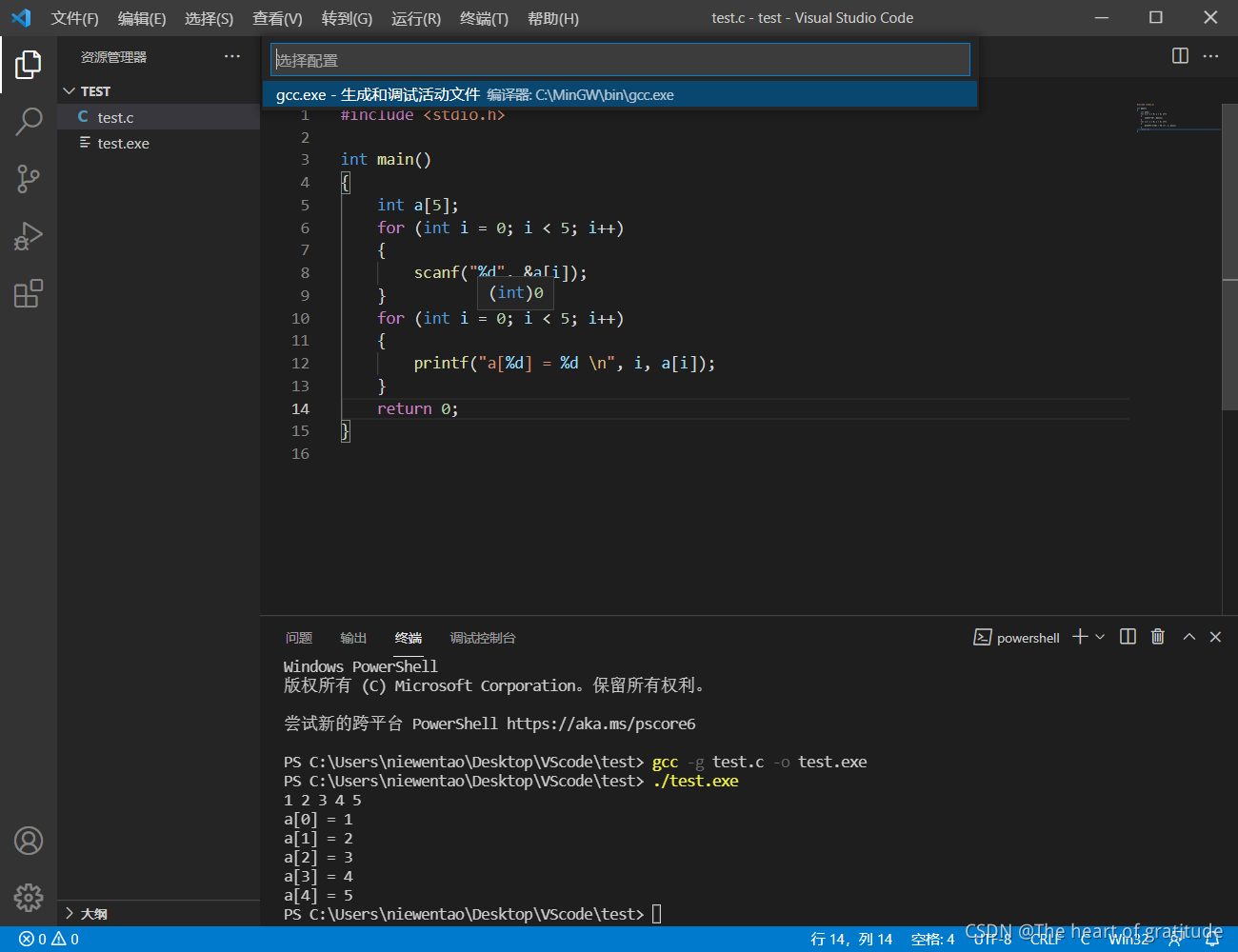Open the 终端(T) menu
The height and width of the screenshot is (952, 1238).
coord(484,18)
